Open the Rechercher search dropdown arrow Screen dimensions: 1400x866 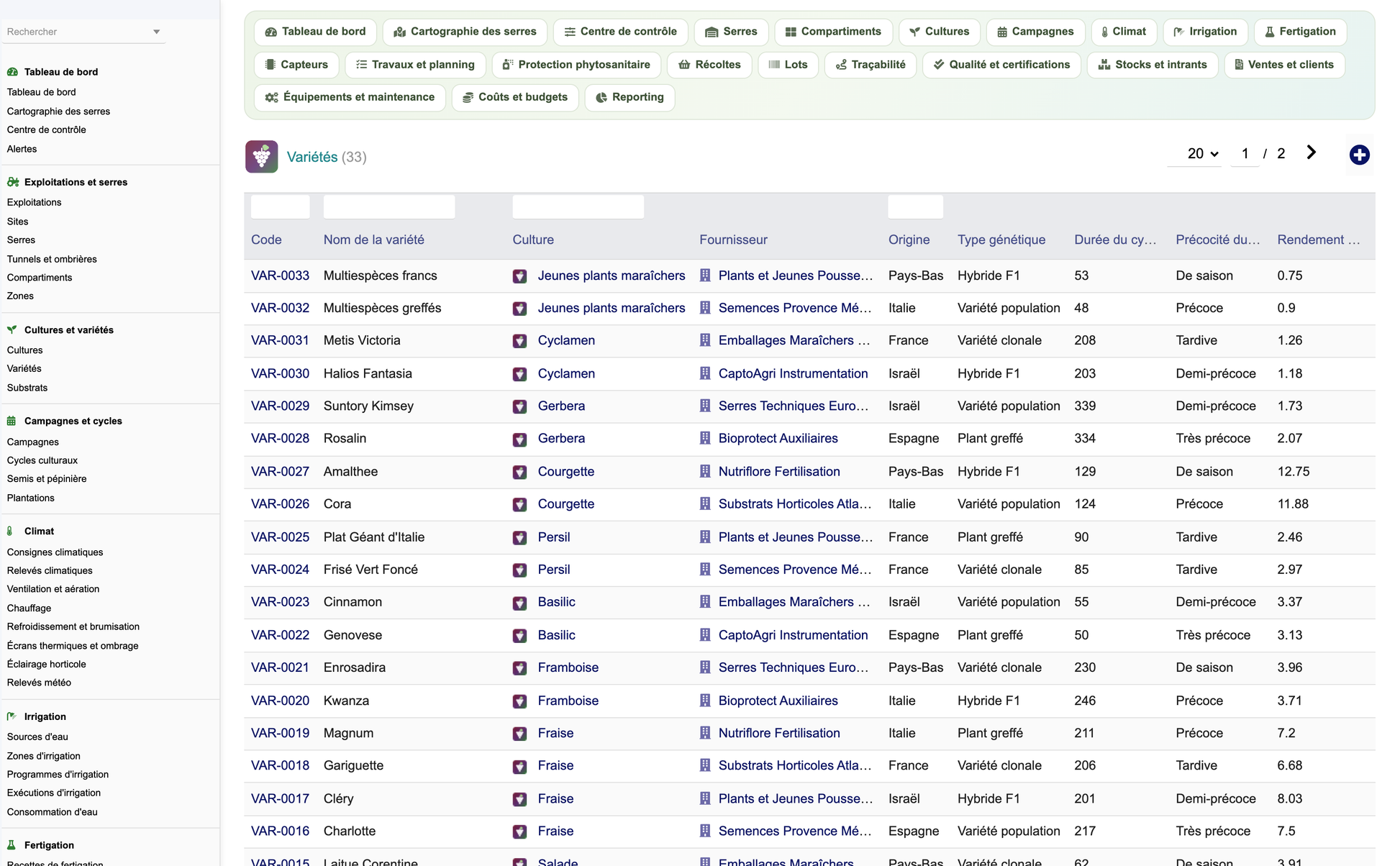(156, 32)
